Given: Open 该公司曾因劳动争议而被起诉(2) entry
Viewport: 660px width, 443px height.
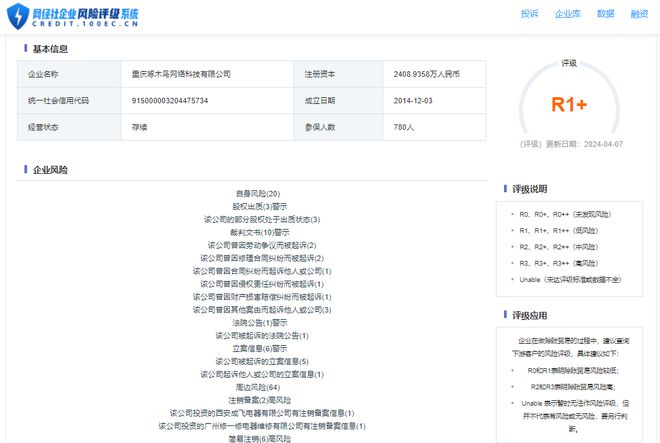Looking at the screenshot, I should (x=262, y=245).
